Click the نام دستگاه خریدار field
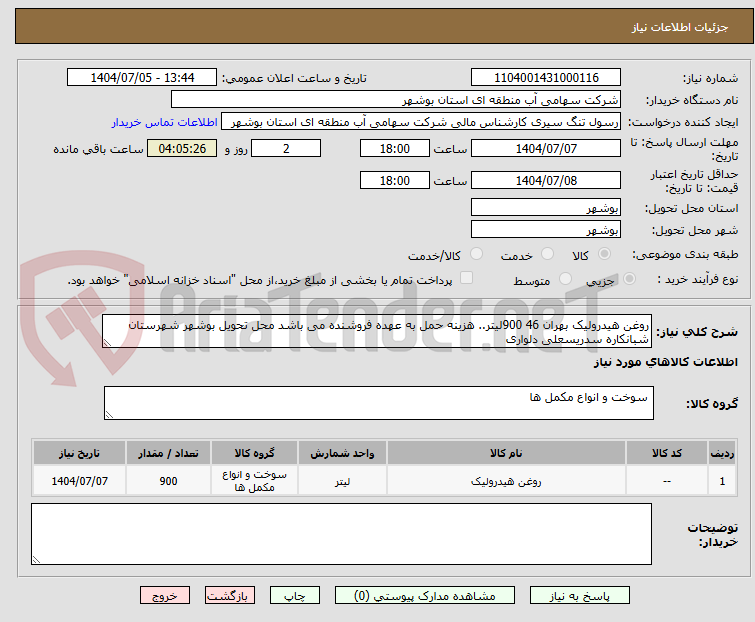This screenshot has width=755, height=622. click(x=396, y=100)
